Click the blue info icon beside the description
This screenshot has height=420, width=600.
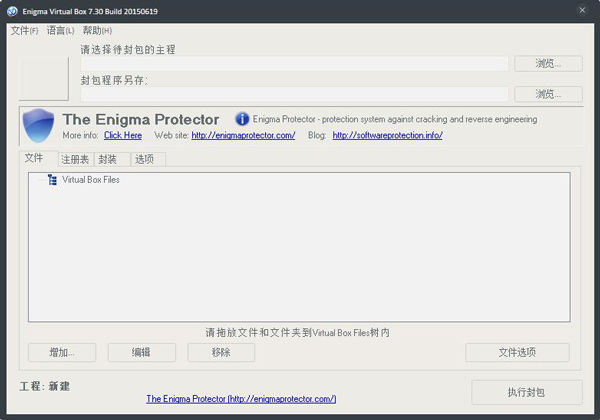242,119
